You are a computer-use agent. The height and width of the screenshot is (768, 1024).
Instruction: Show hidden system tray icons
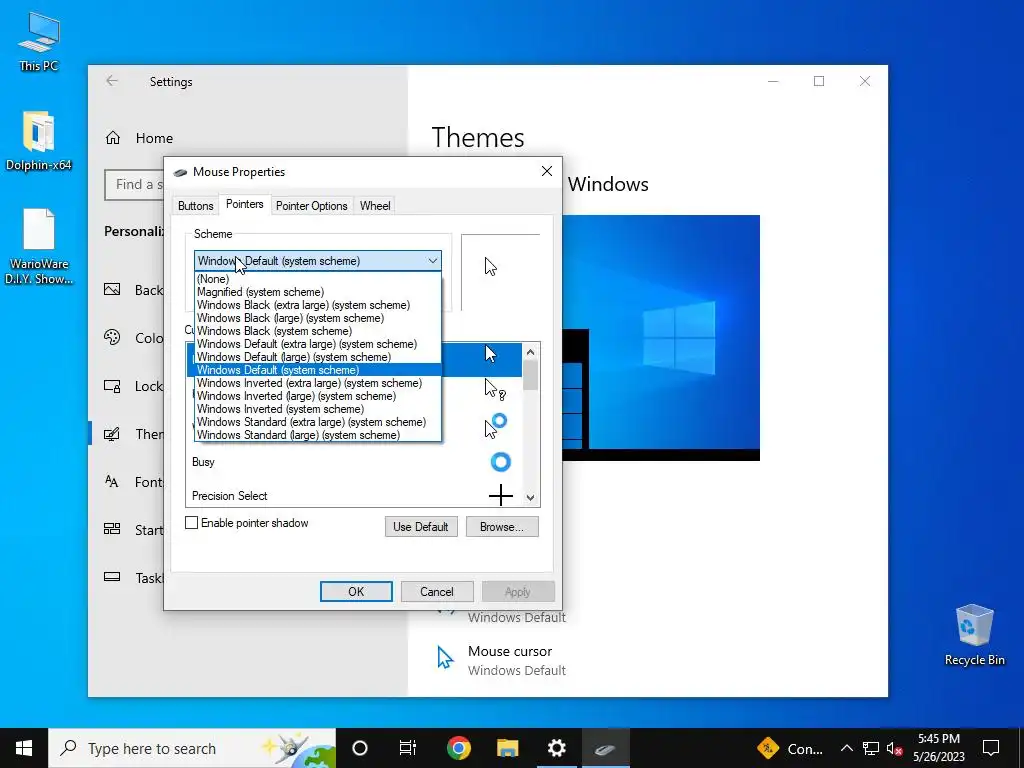(x=846, y=748)
